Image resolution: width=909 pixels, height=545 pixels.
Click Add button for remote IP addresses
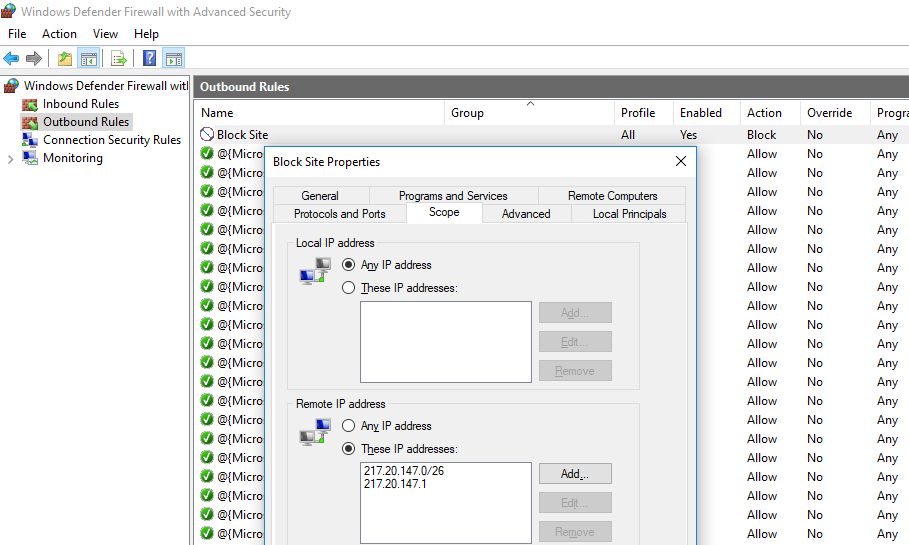[574, 474]
